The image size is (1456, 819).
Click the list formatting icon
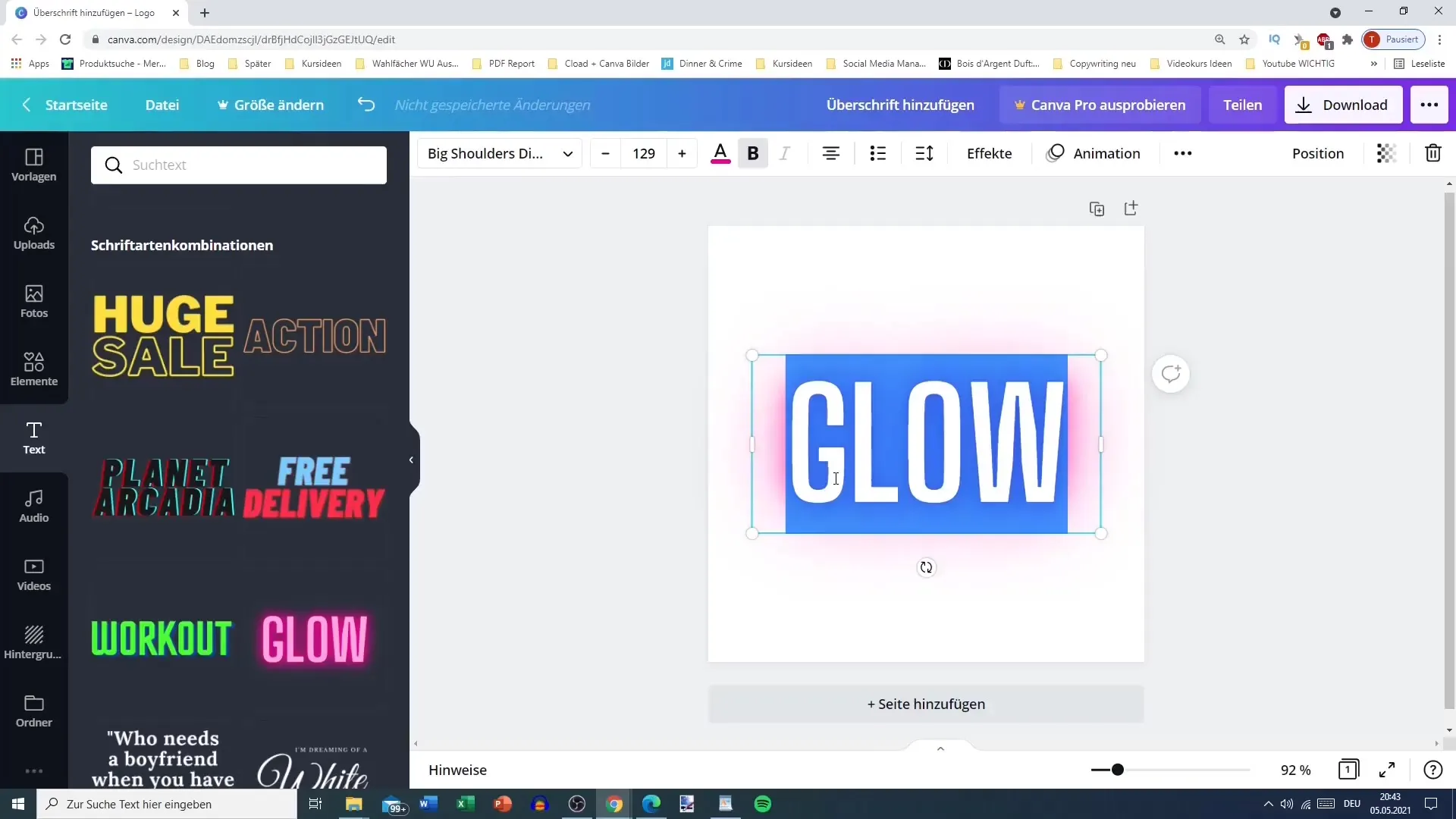(x=878, y=153)
